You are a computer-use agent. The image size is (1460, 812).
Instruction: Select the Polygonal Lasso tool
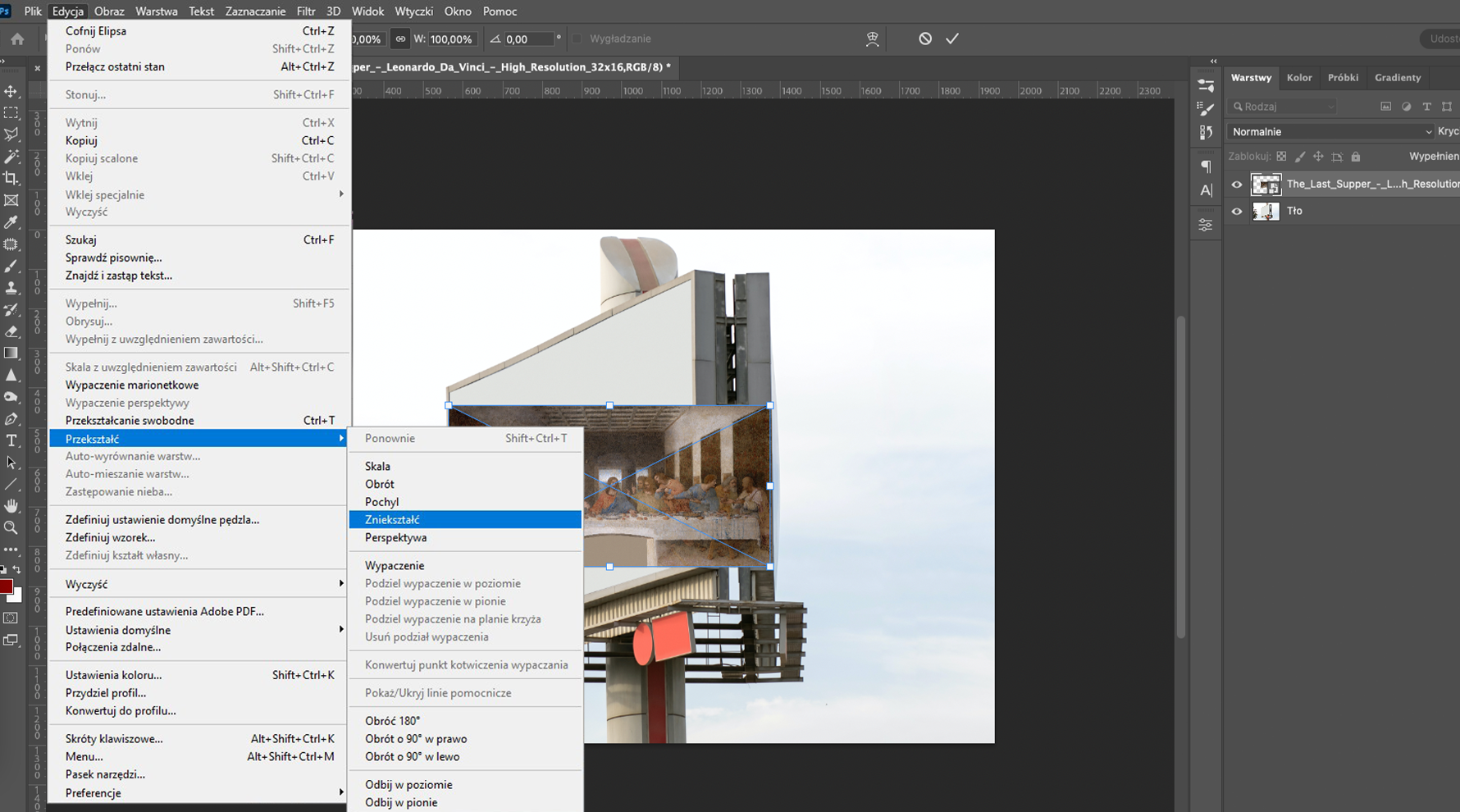click(x=11, y=135)
